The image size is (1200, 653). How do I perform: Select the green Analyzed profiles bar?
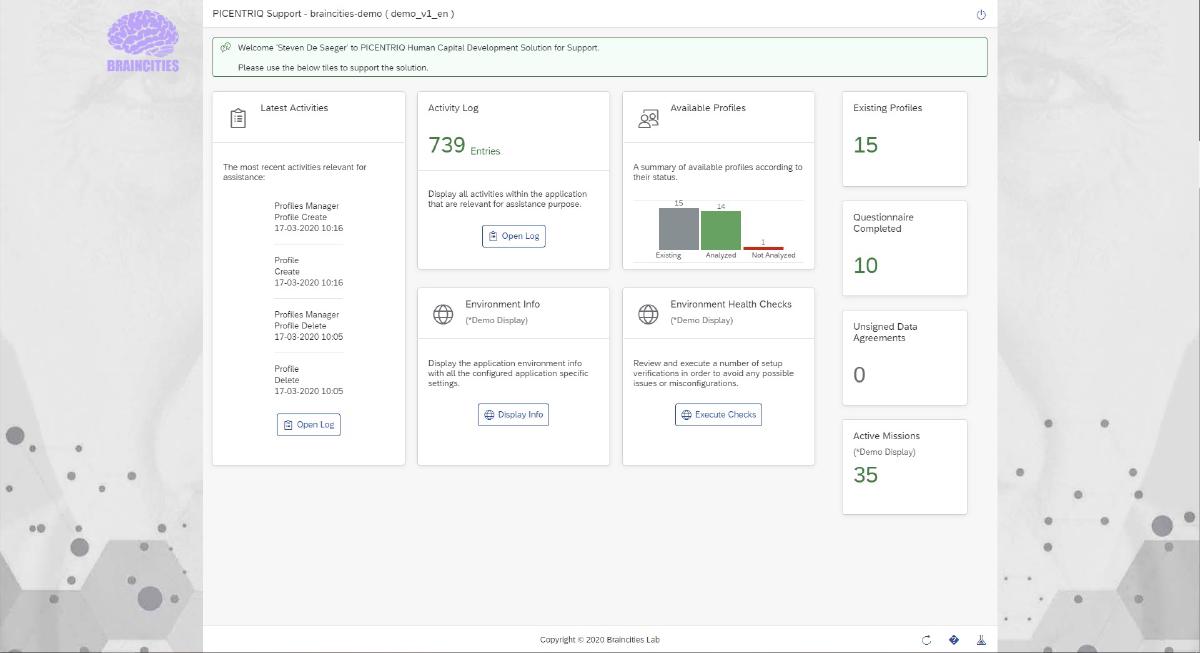[x=720, y=230]
